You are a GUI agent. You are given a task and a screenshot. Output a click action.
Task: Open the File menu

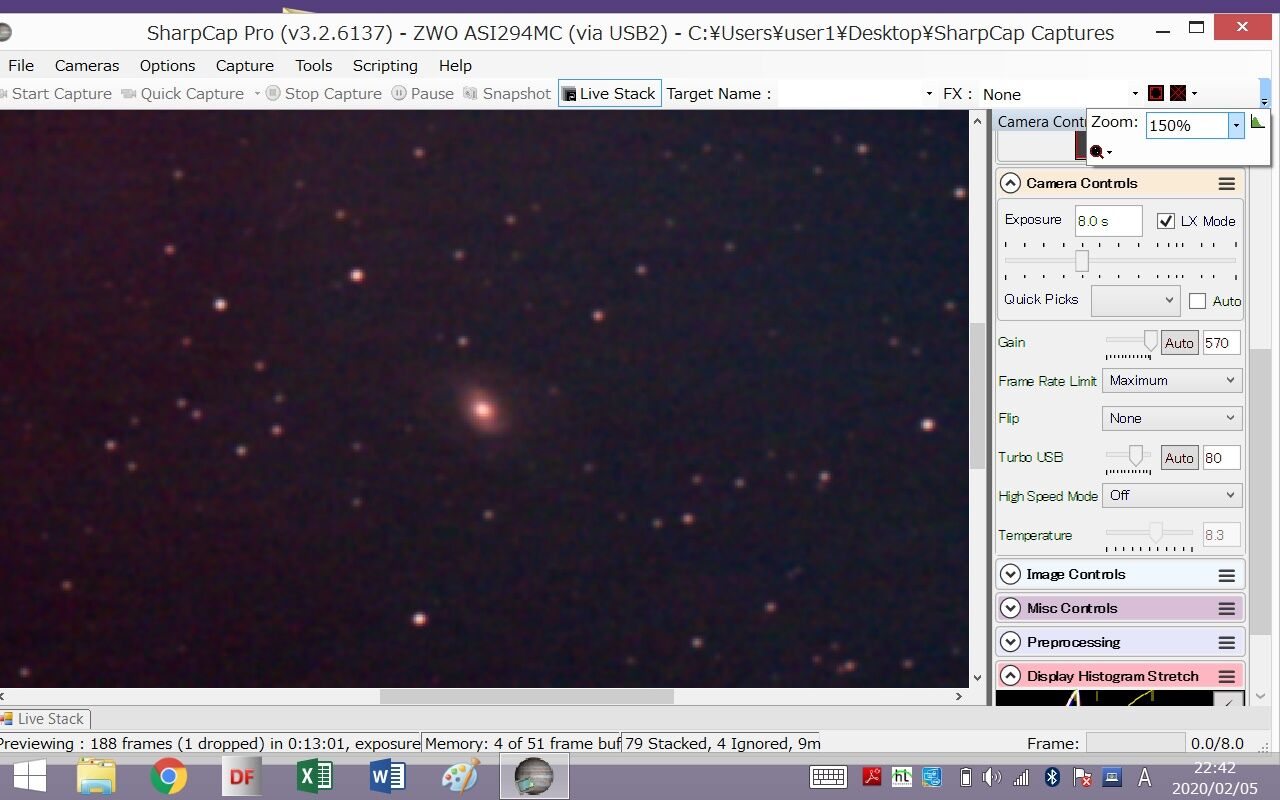(20, 65)
